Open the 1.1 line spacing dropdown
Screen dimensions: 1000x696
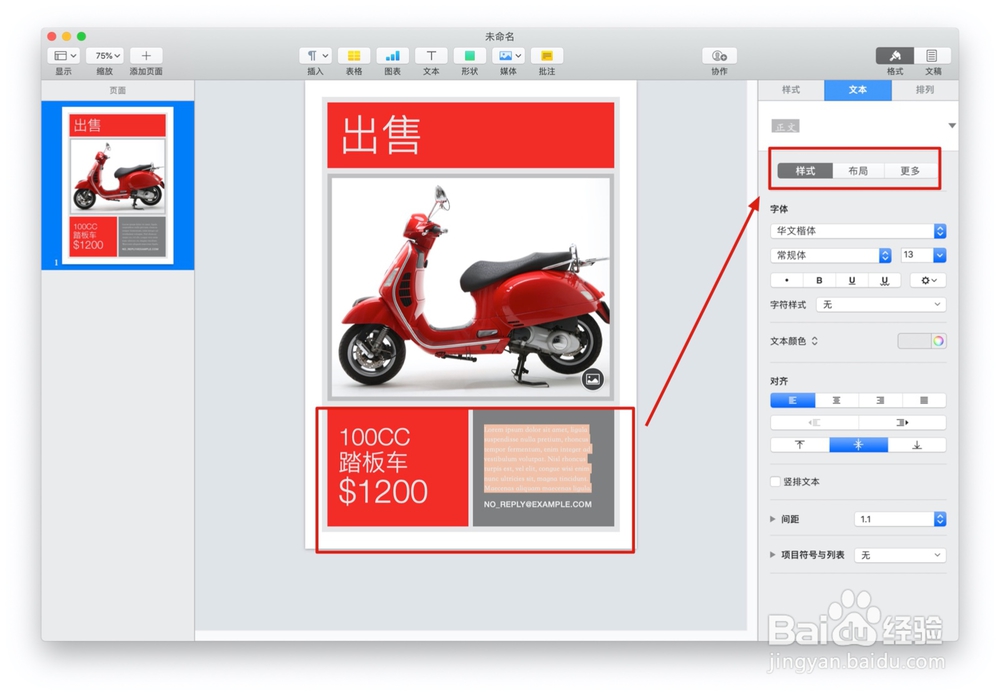(x=900, y=519)
